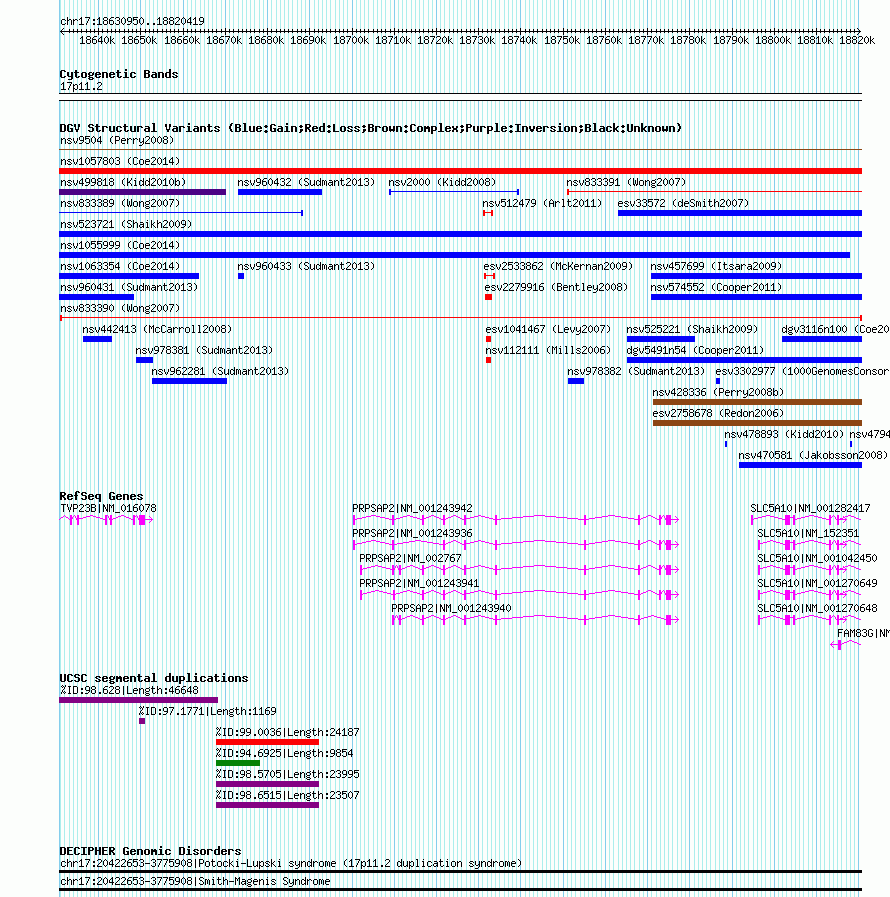
Task: Select the SLC5A10|NM_152351 transcript label
Action: tap(808, 533)
